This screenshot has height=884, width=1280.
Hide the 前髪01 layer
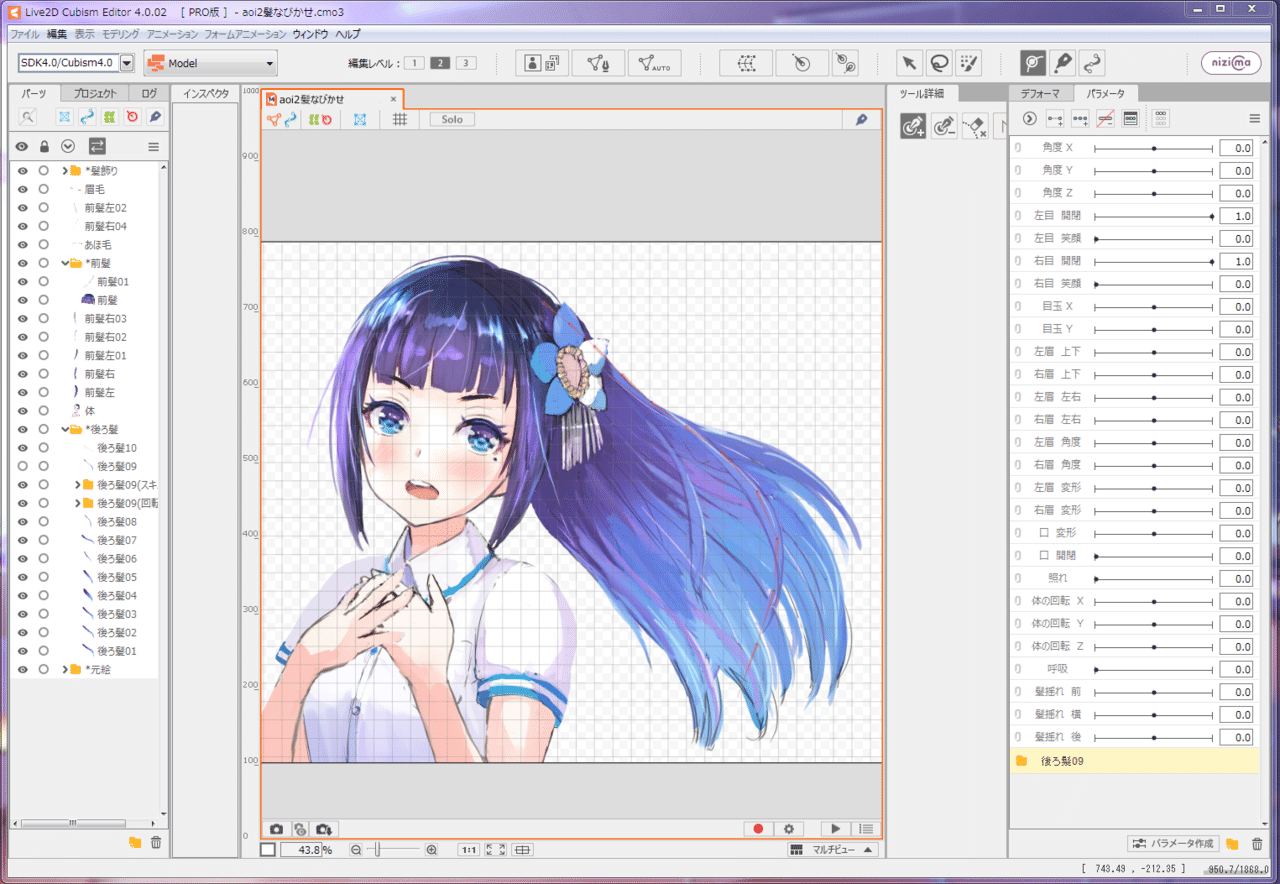point(22,281)
